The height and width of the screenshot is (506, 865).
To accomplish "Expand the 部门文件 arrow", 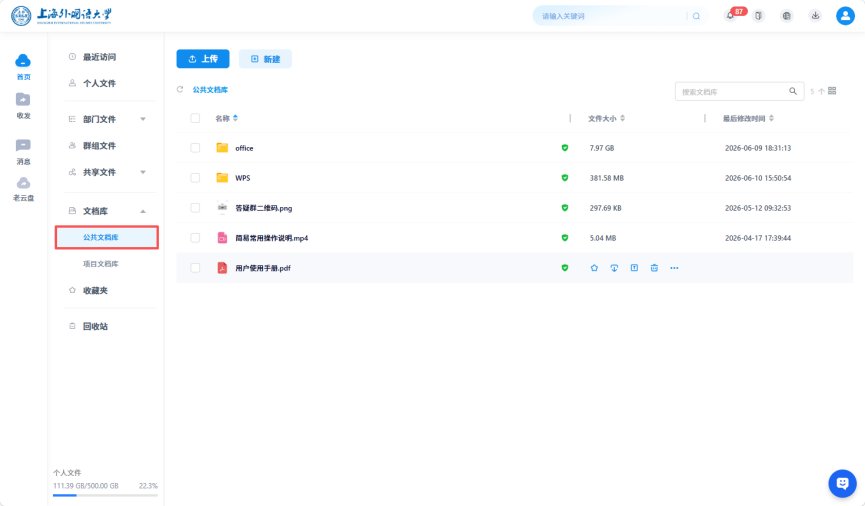I will coord(143,119).
